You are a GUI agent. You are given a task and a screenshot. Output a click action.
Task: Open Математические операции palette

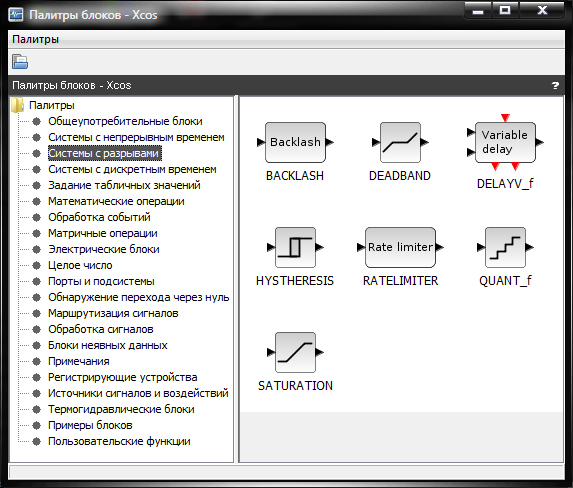coord(116,201)
